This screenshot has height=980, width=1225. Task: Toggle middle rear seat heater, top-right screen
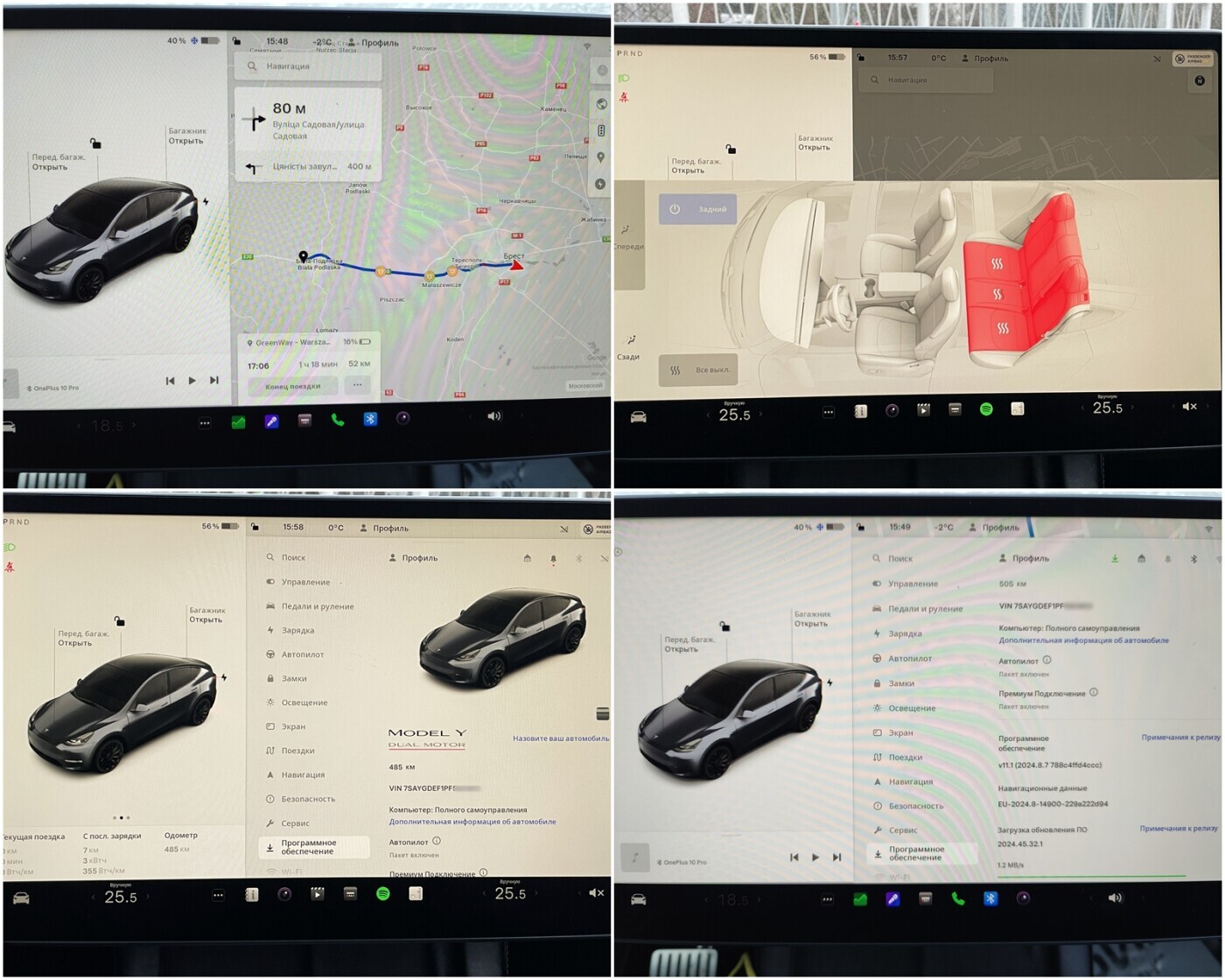(x=997, y=295)
